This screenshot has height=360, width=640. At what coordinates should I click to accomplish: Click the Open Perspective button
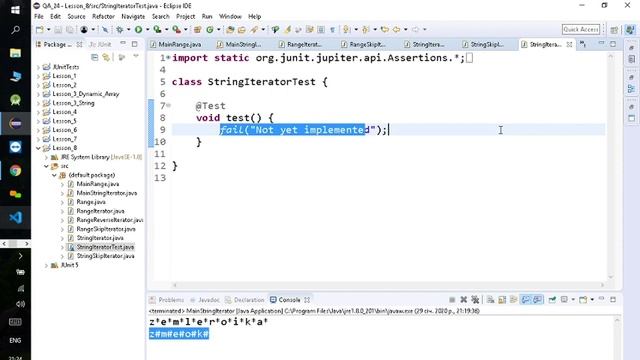(x=614, y=29)
